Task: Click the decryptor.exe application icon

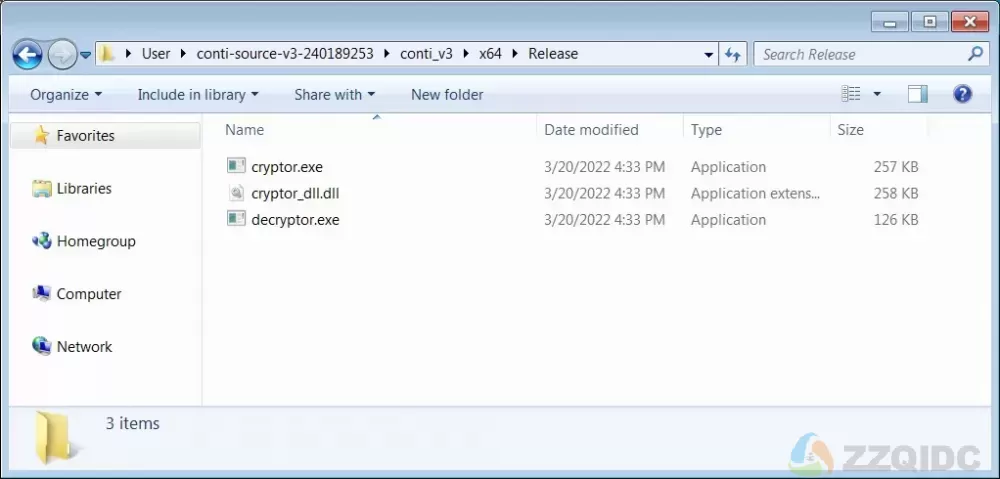Action: tap(236, 219)
